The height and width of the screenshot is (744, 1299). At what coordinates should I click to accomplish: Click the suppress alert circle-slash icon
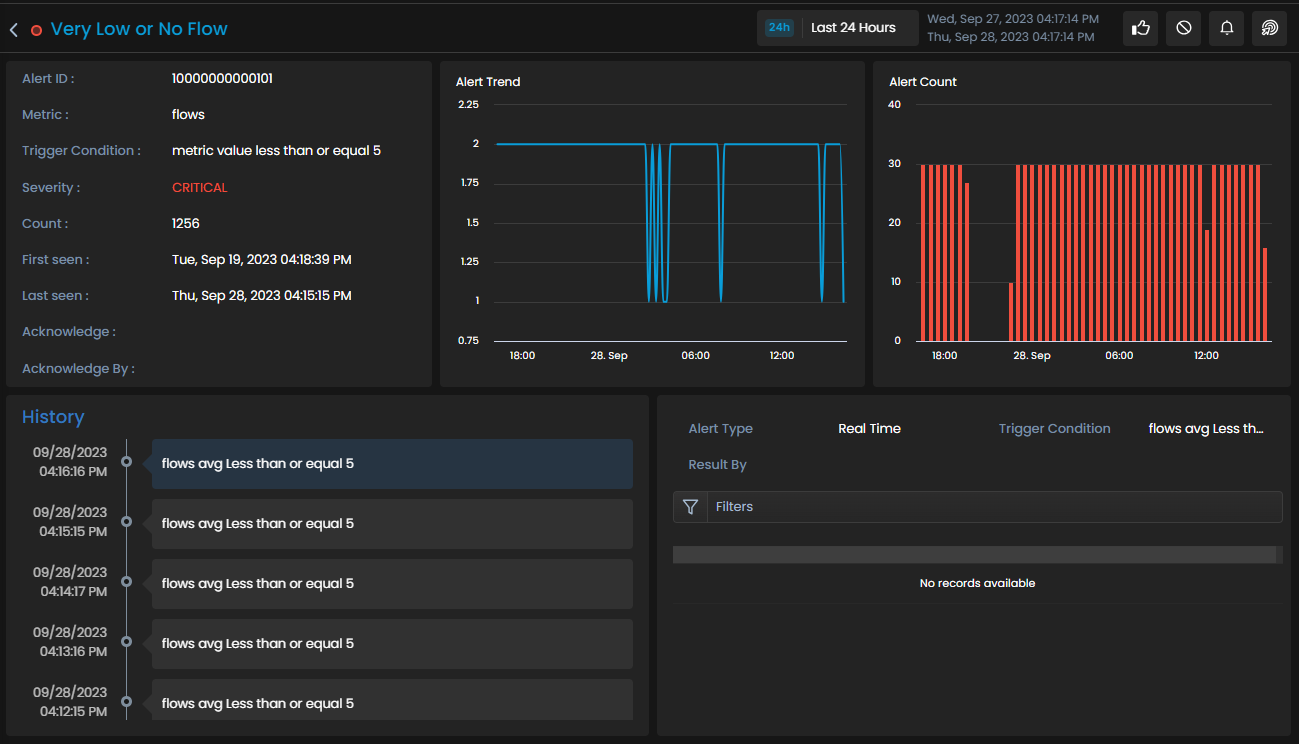point(1183,28)
